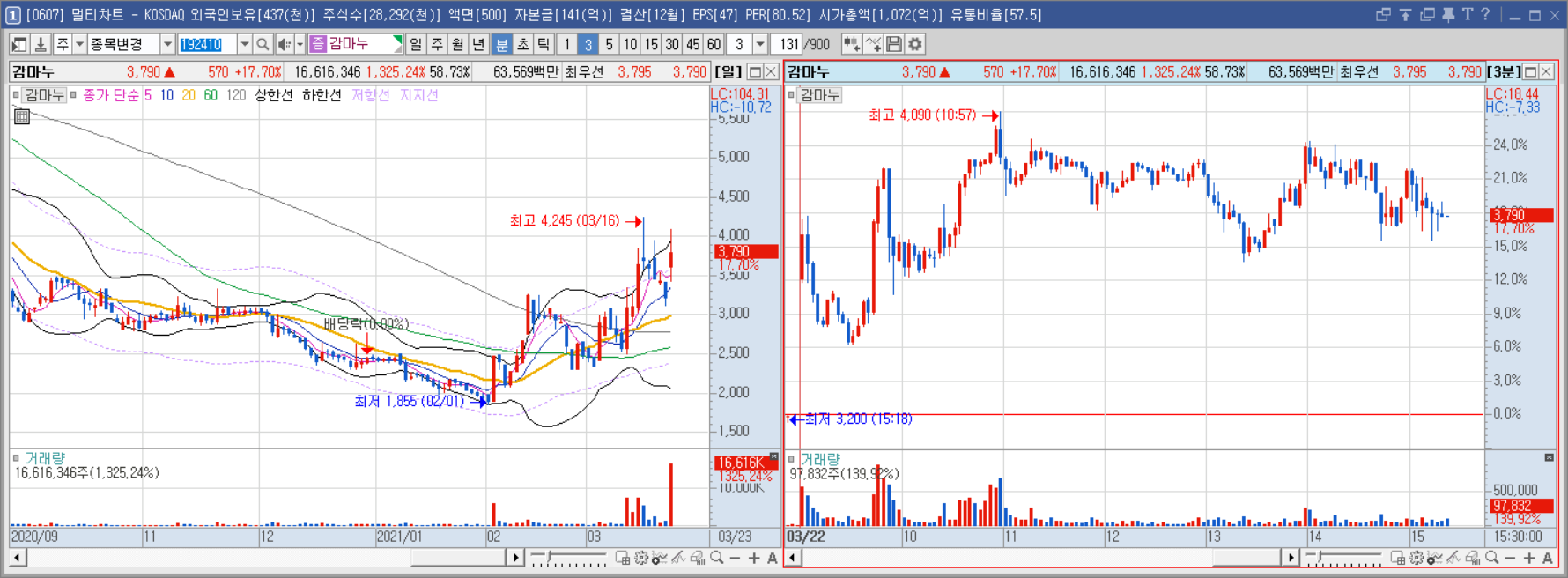
Task: Expand the 감마누 legend marker on daily chart
Action: [16, 95]
